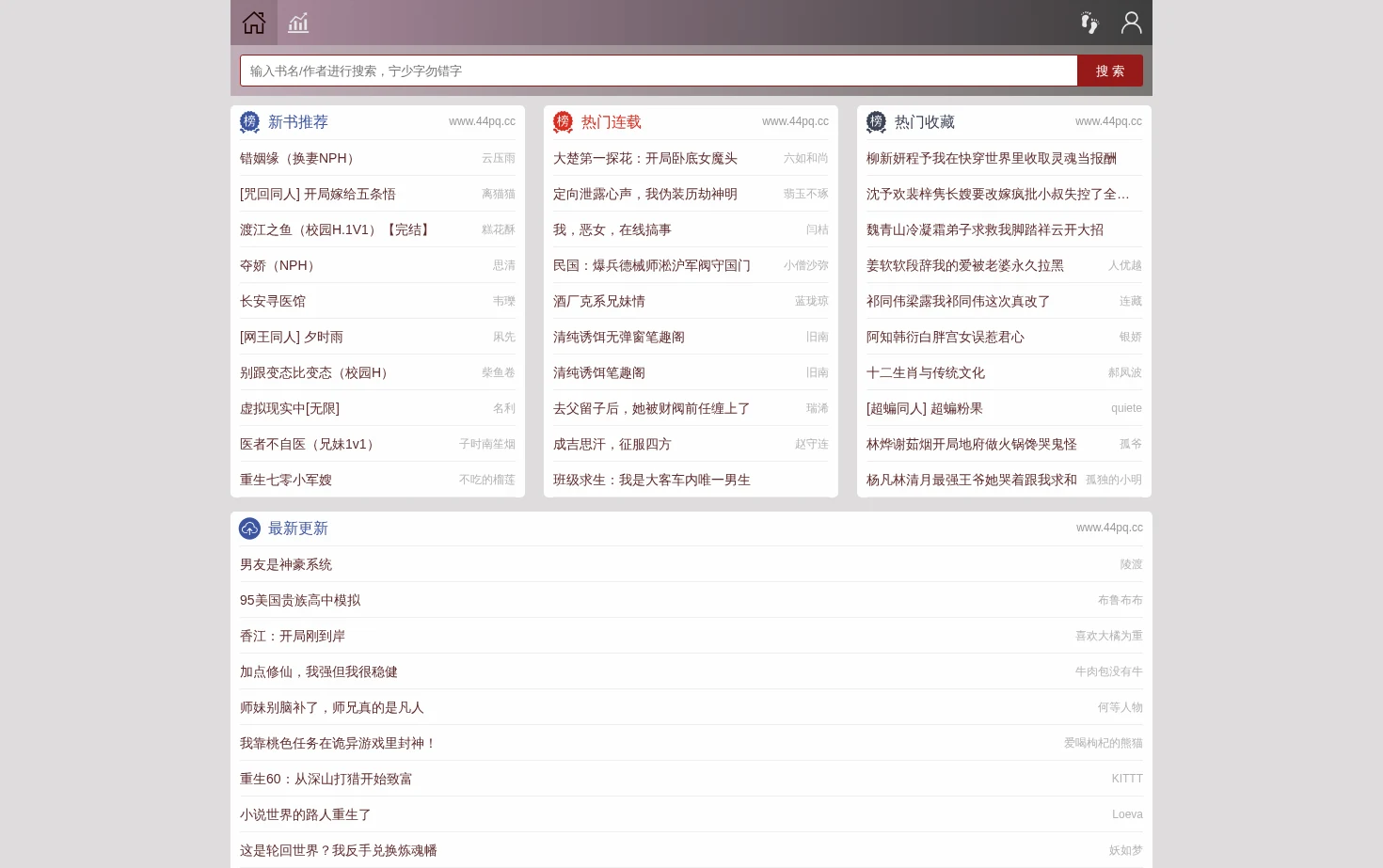Click author name 孤独的小明
Image resolution: width=1383 pixels, height=868 pixels.
tap(1114, 480)
